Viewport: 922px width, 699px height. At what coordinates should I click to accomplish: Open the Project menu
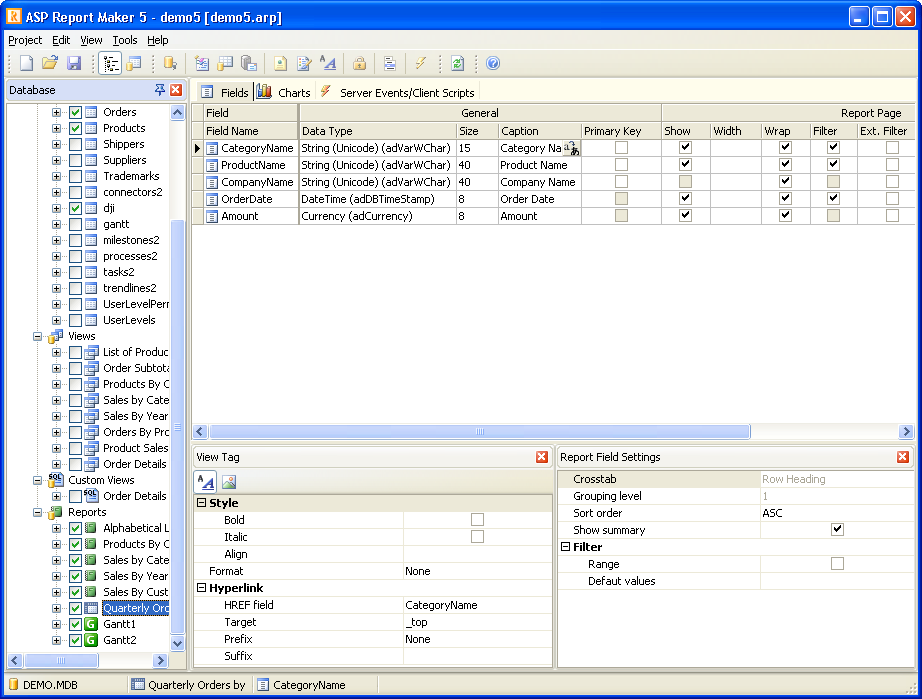25,40
